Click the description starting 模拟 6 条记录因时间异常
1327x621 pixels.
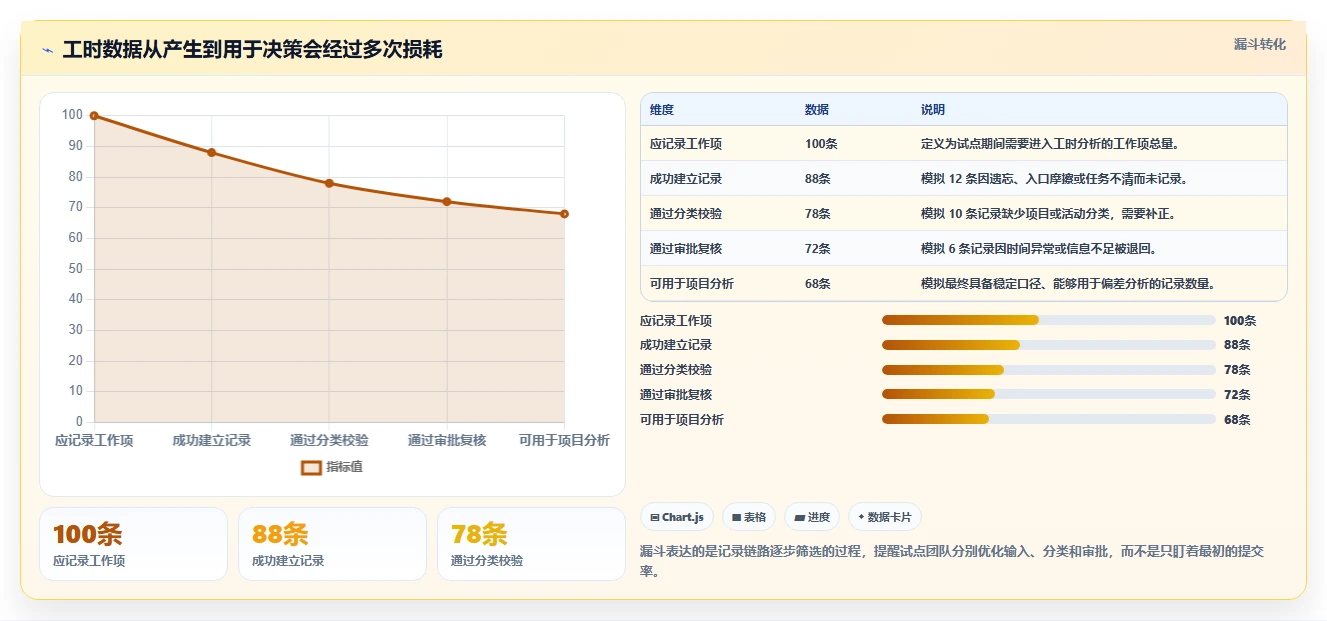click(1039, 249)
